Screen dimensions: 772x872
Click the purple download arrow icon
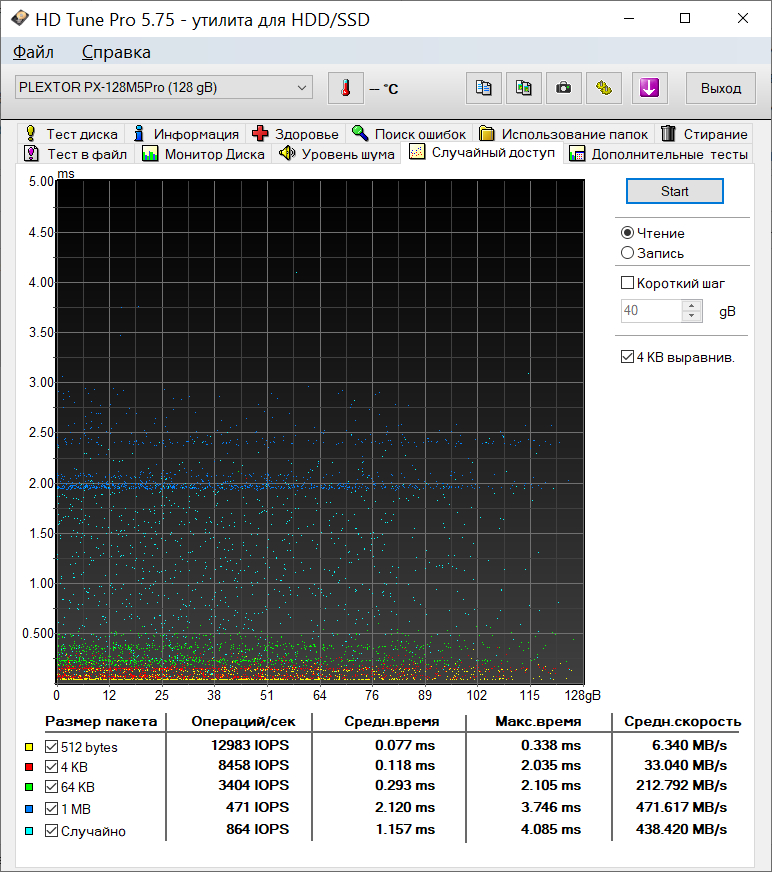650,88
